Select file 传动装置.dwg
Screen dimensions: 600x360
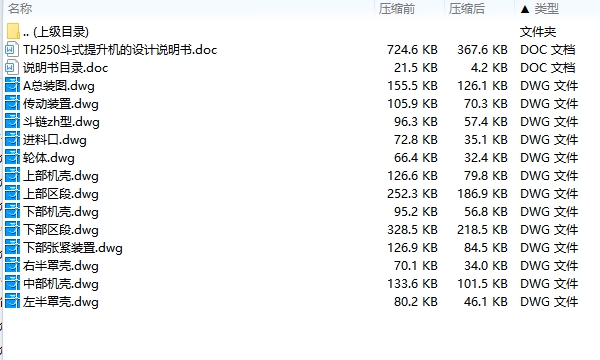coord(61,104)
